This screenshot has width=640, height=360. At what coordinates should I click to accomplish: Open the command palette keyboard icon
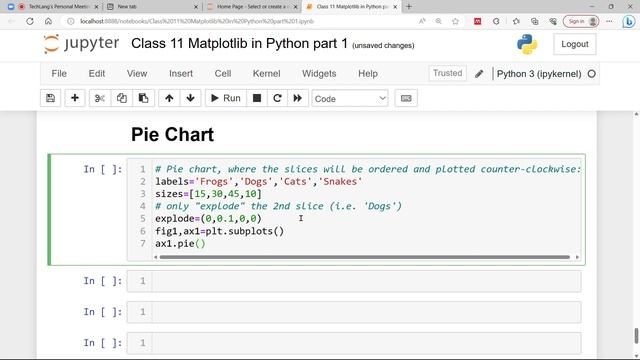pyautogui.click(x=406, y=98)
